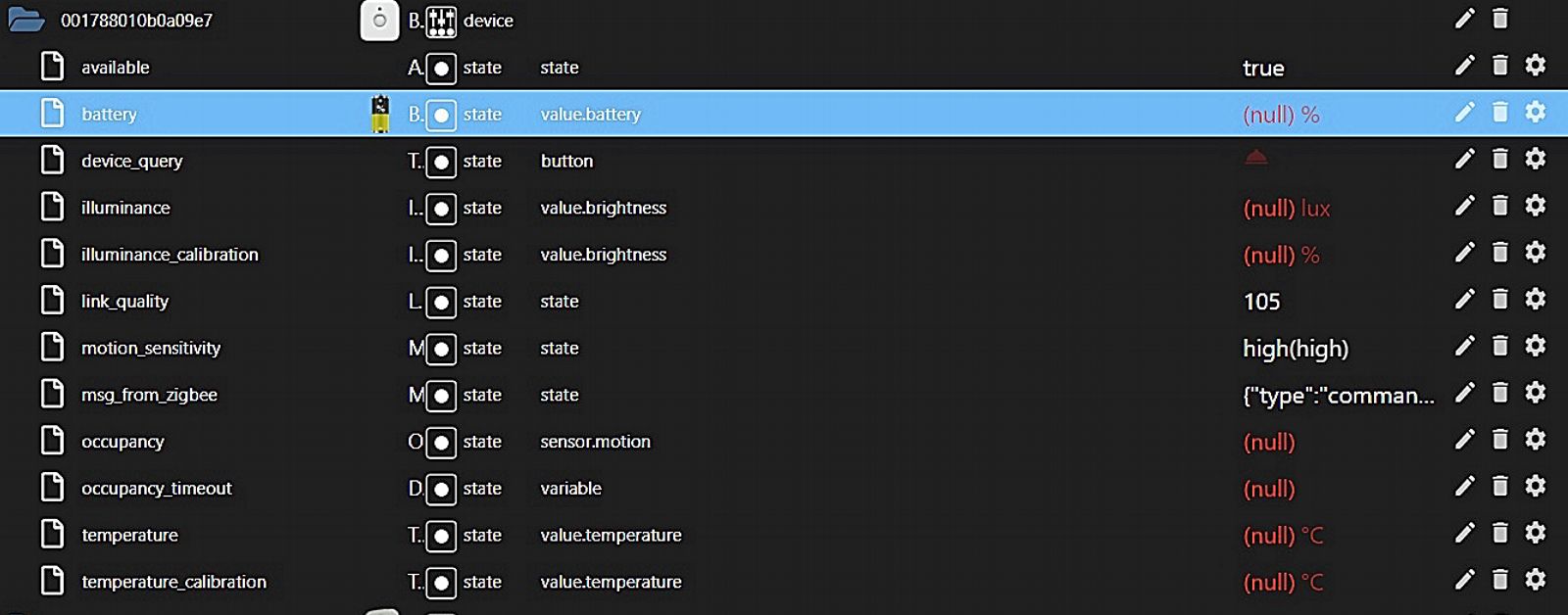The width and height of the screenshot is (1568, 615).
Task: Click the link_quality value 105
Action: pyautogui.click(x=1261, y=302)
